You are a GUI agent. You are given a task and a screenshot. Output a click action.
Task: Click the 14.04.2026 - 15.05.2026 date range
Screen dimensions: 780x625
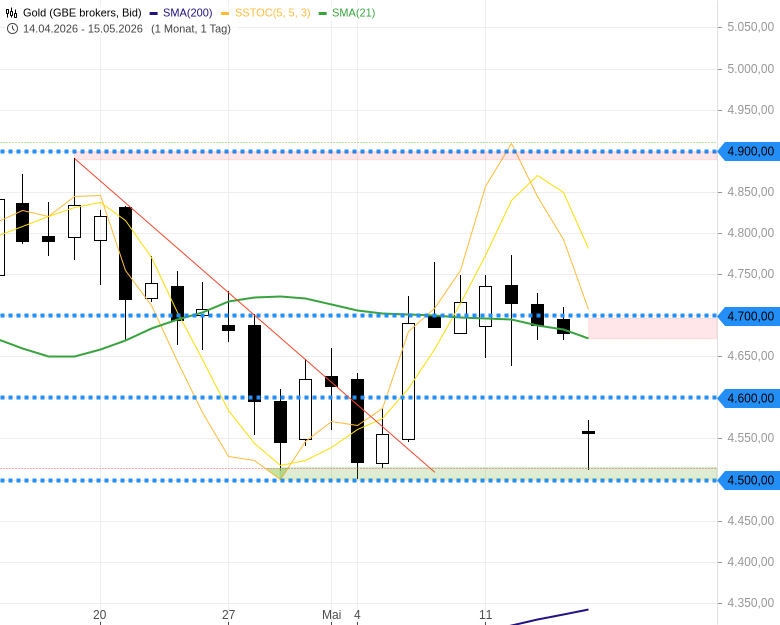pyautogui.click(x=83, y=29)
